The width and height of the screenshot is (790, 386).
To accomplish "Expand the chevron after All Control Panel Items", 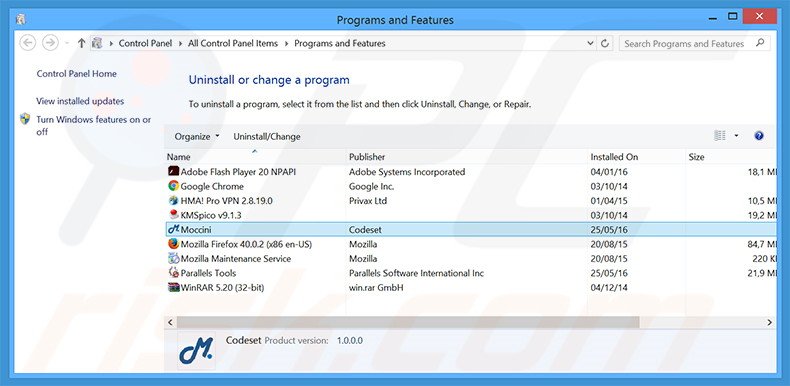I will [286, 43].
